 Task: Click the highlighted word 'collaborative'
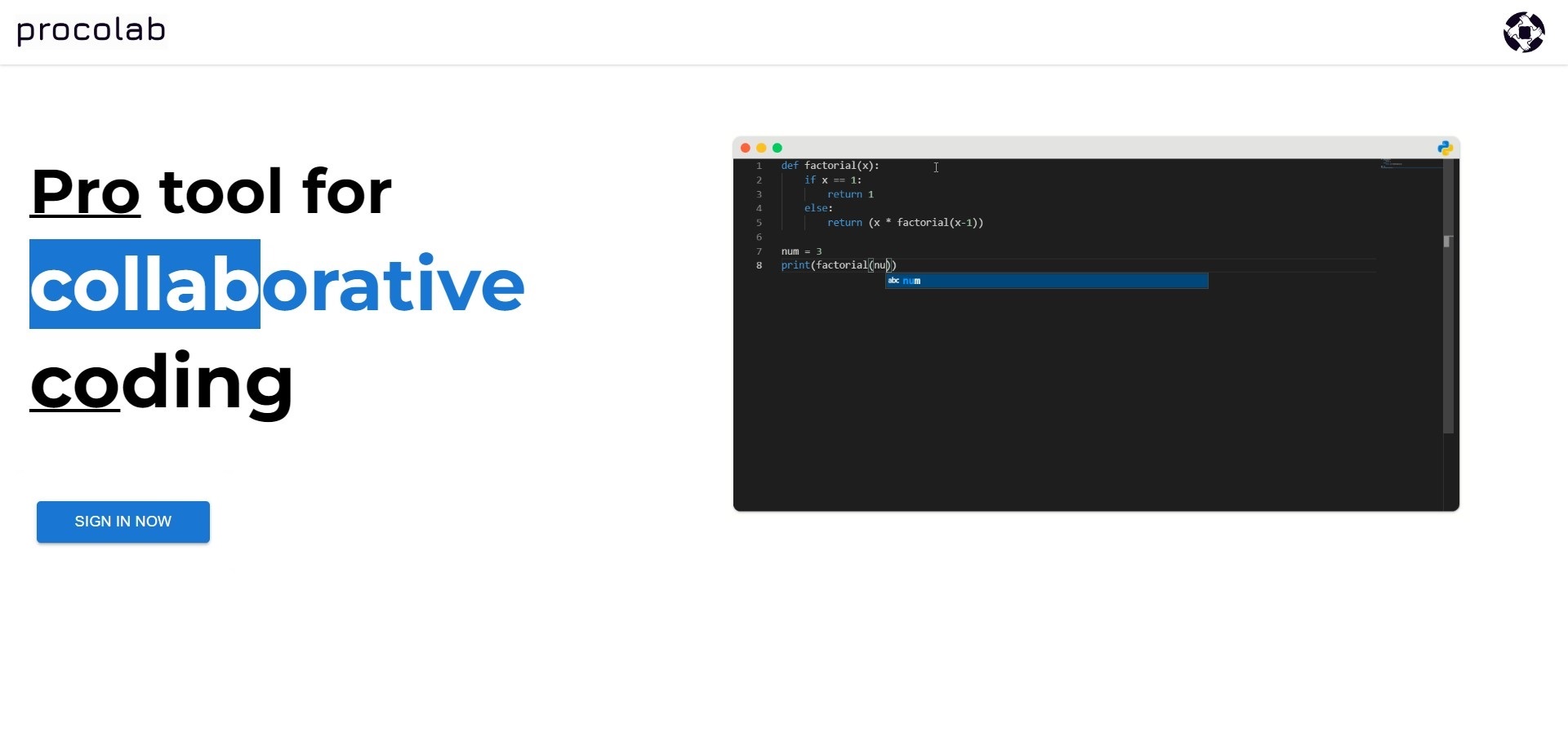(x=276, y=284)
